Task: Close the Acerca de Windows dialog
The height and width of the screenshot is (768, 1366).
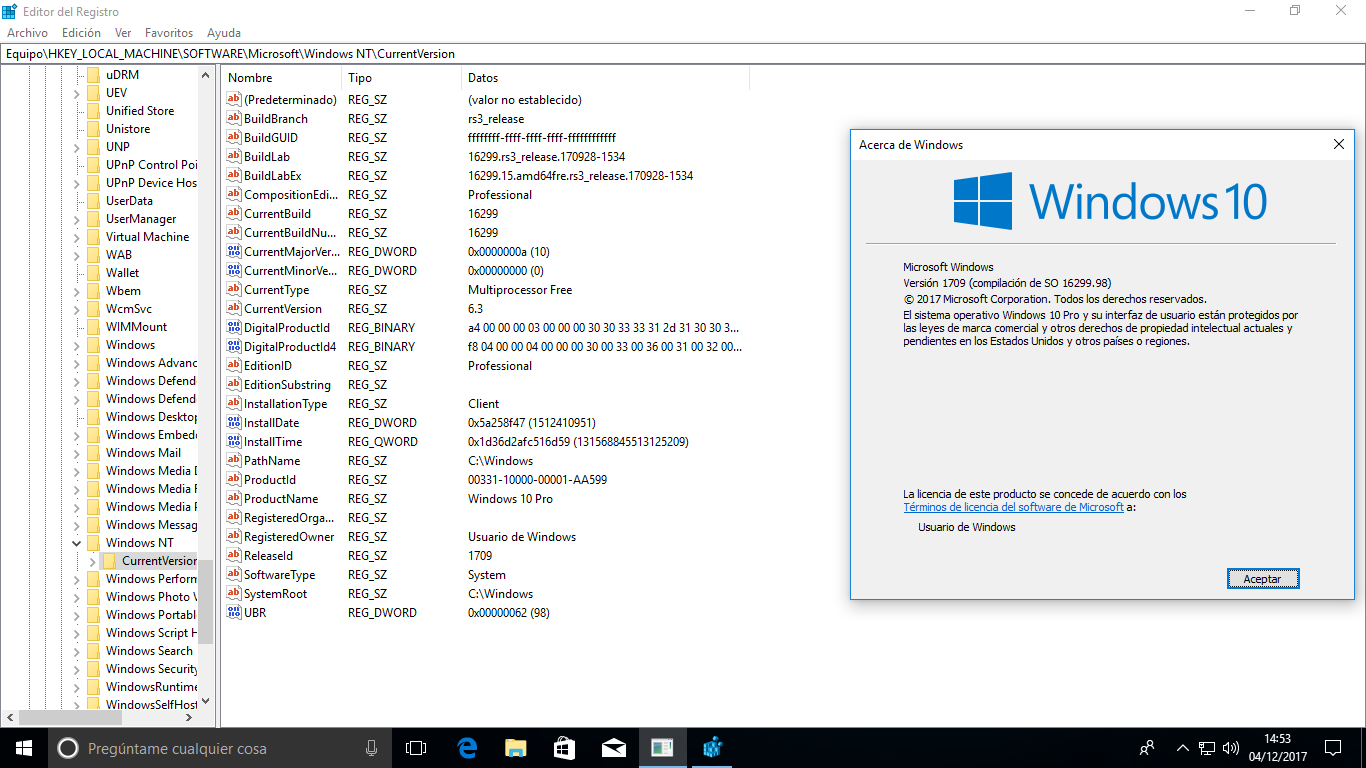Action: 1339,144
